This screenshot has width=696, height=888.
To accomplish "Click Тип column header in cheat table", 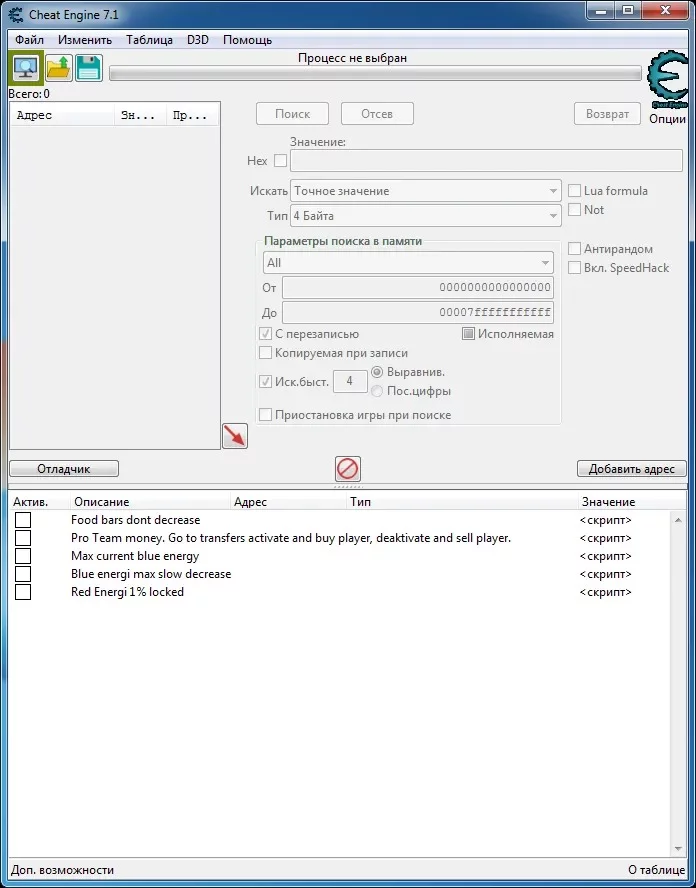I will click(462, 502).
